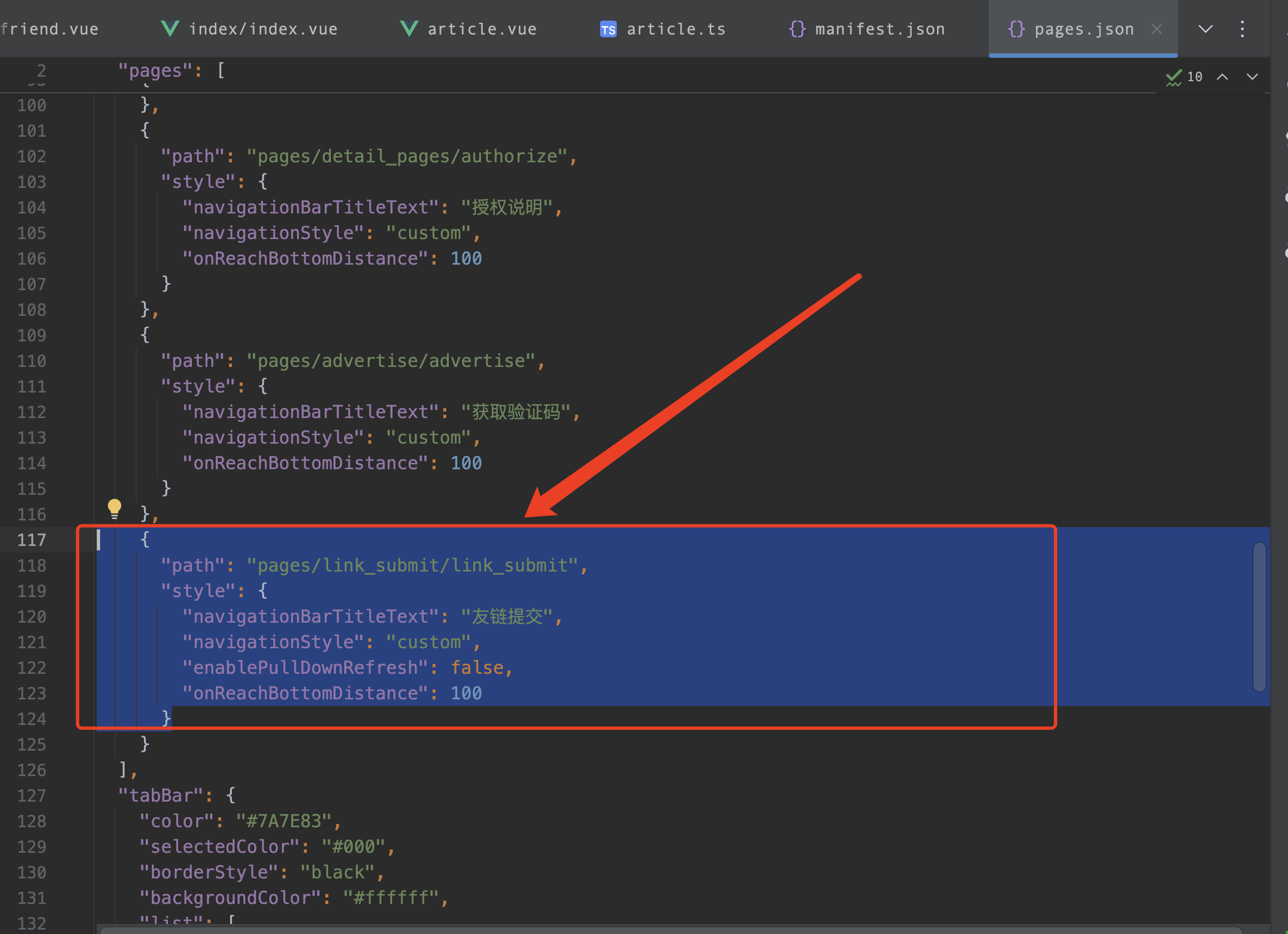Expand the hidden tabs dropdown chevron
1288x934 pixels.
click(1206, 29)
